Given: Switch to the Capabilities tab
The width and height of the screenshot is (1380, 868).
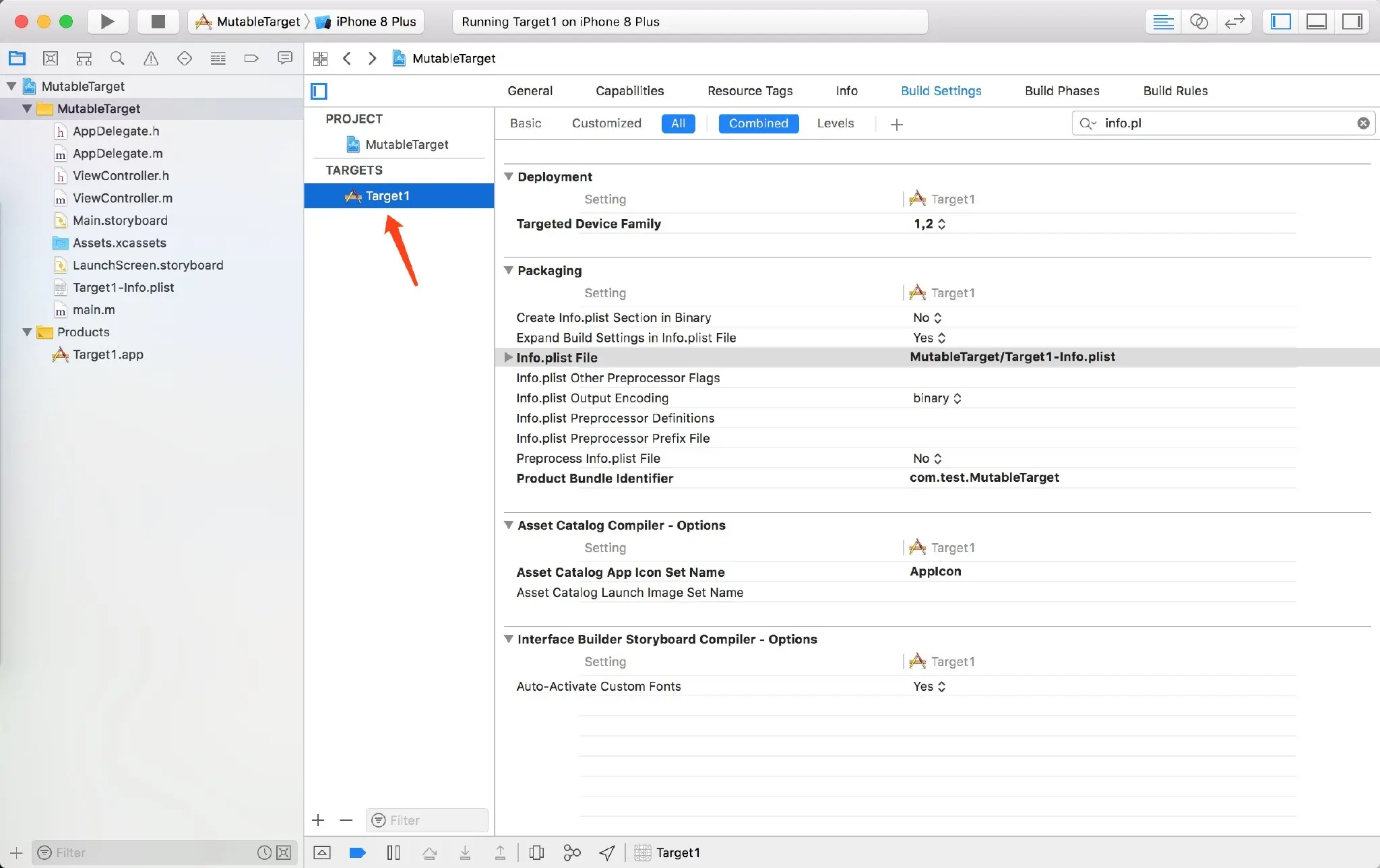Looking at the screenshot, I should tap(629, 91).
